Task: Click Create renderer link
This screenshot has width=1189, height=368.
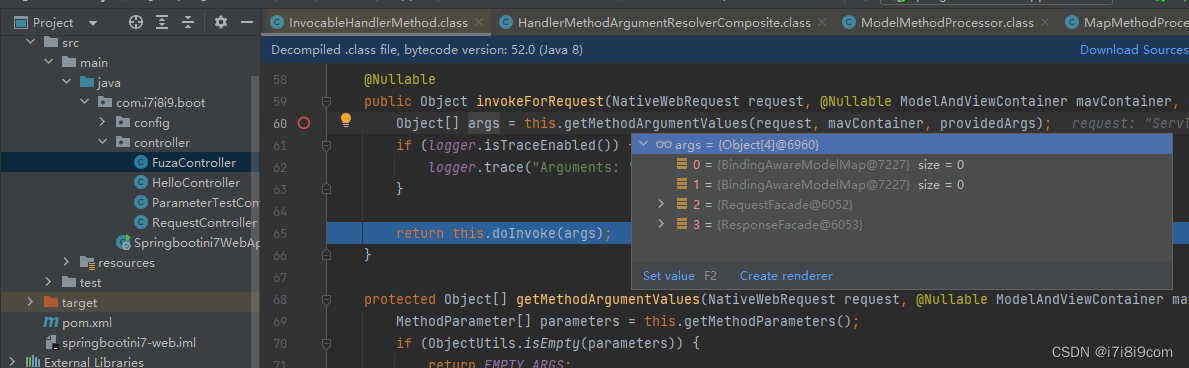Action: coord(786,275)
